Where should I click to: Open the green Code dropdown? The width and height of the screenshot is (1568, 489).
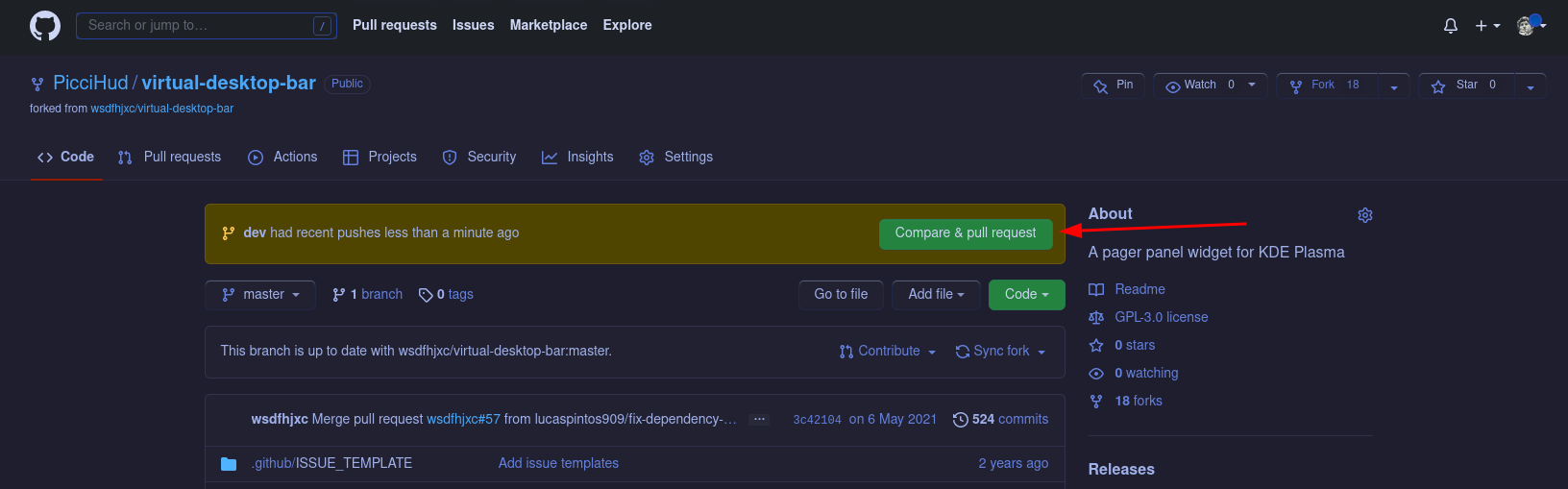[1026, 295]
